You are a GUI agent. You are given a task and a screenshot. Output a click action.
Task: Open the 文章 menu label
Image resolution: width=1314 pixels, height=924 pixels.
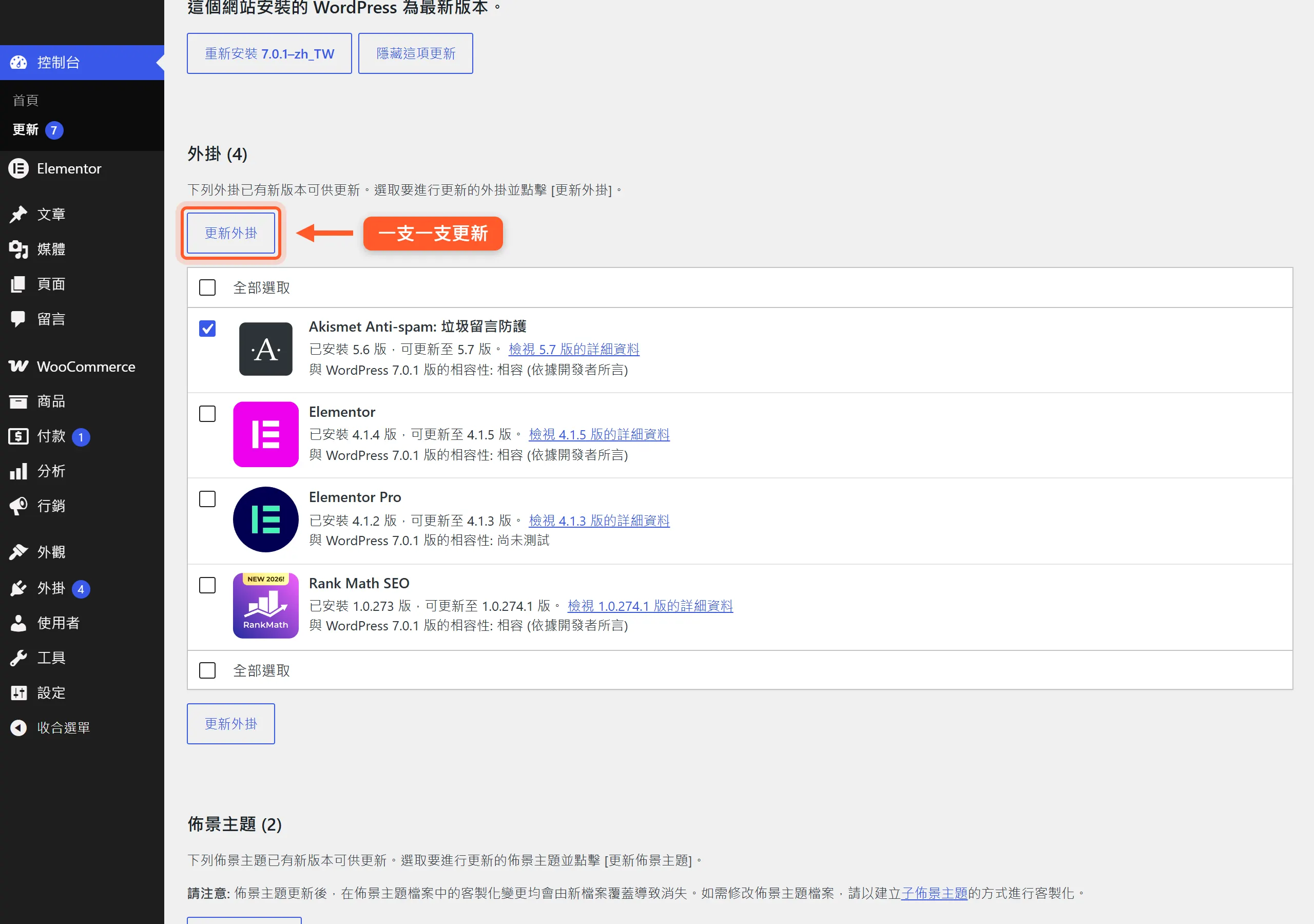51,214
